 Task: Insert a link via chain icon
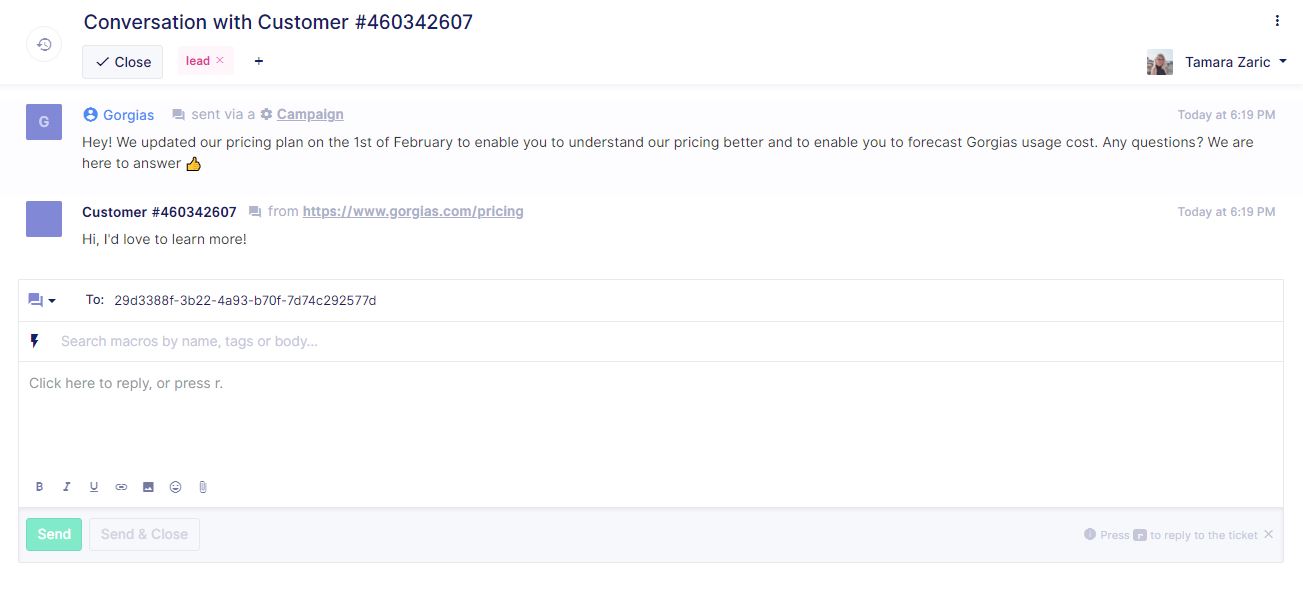[x=121, y=487]
